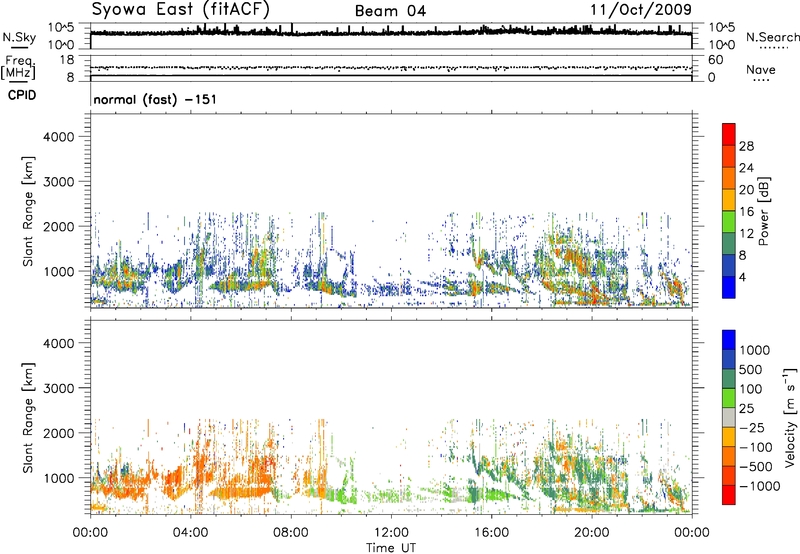Click the "500" label on velocity colorbar
800x554 pixels.
click(x=751, y=370)
